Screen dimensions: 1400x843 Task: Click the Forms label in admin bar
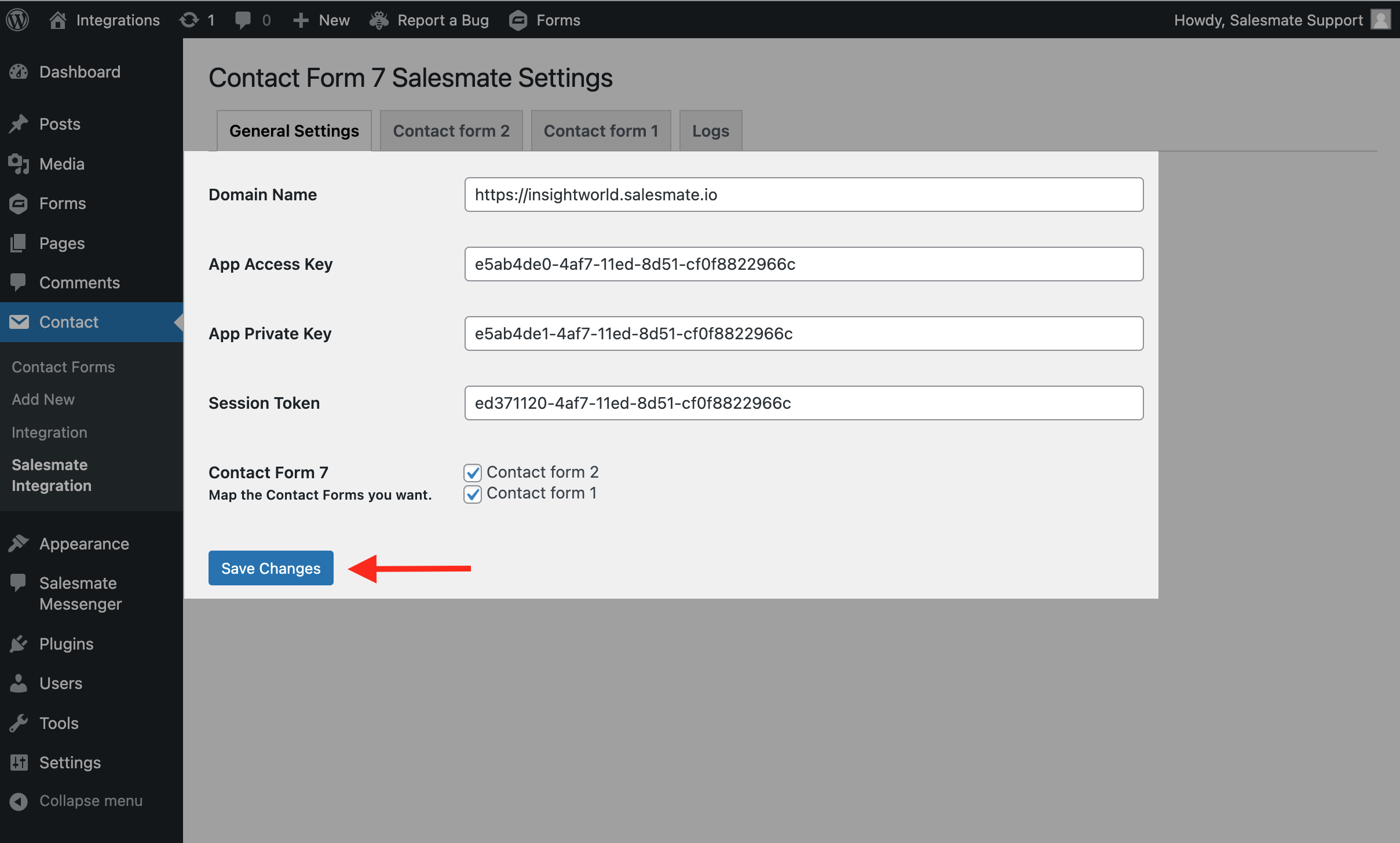point(558,20)
